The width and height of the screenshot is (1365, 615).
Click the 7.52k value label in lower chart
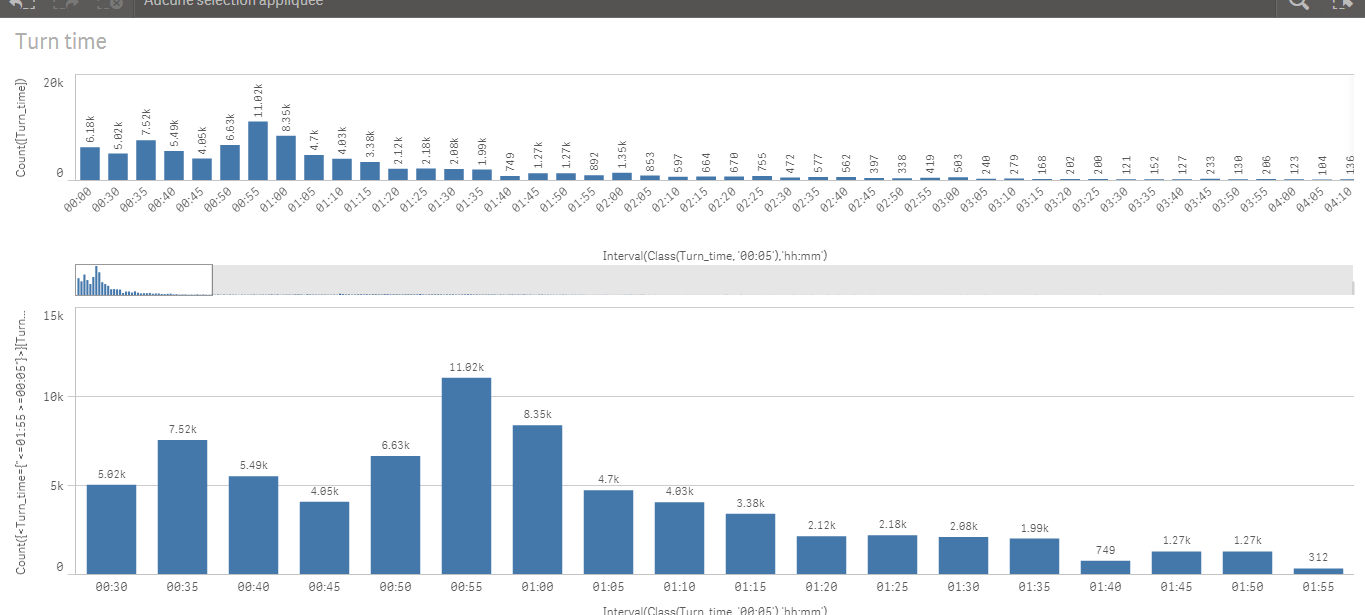pos(183,430)
